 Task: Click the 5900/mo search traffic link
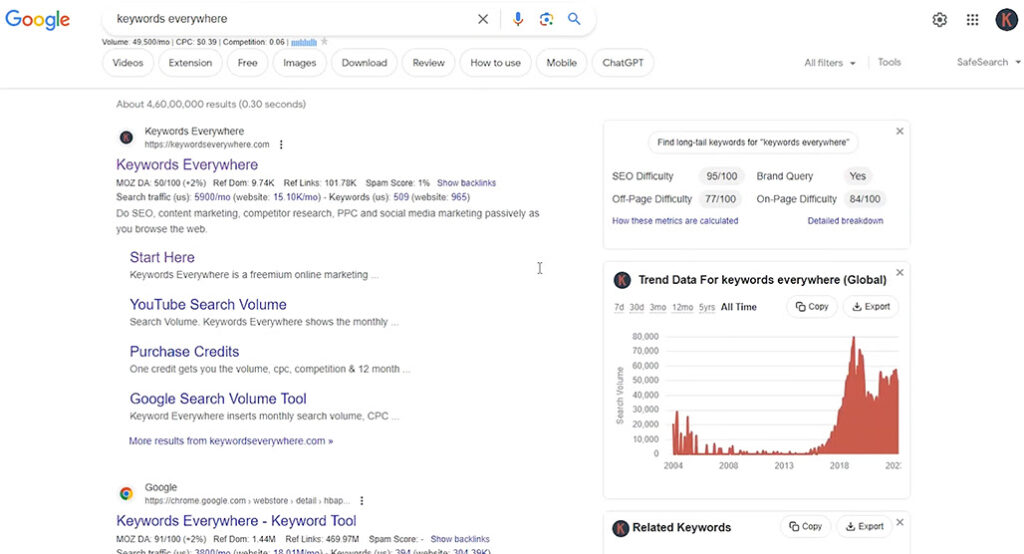click(212, 197)
